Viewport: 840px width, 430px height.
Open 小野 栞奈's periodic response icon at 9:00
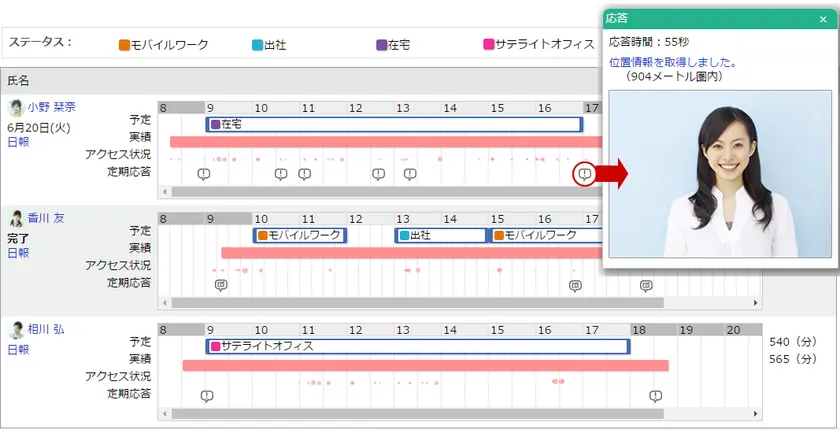coord(204,174)
